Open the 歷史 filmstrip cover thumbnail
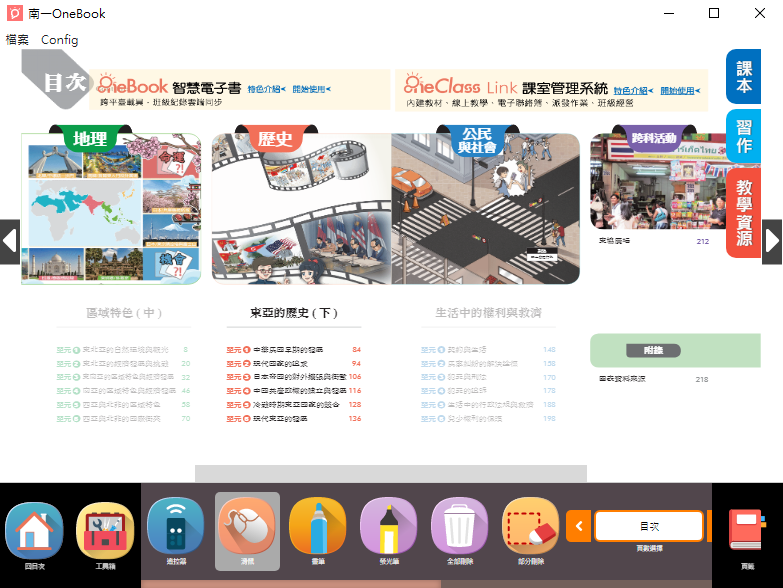Image resolution: width=783 pixels, height=588 pixels. (x=301, y=210)
